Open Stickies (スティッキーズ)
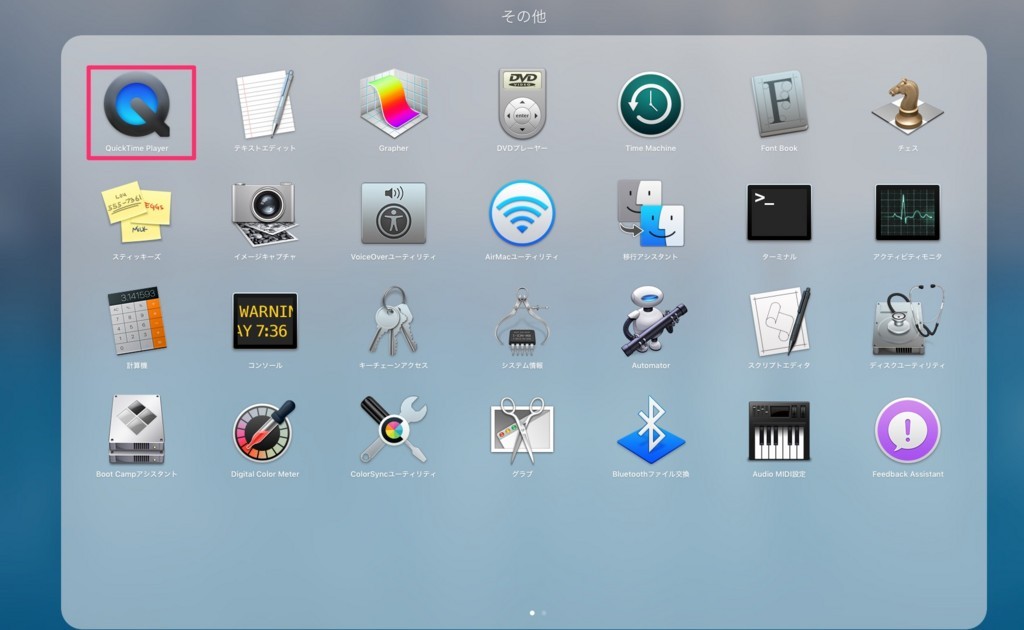Viewport: 1024px width, 630px height. pyautogui.click(x=136, y=212)
